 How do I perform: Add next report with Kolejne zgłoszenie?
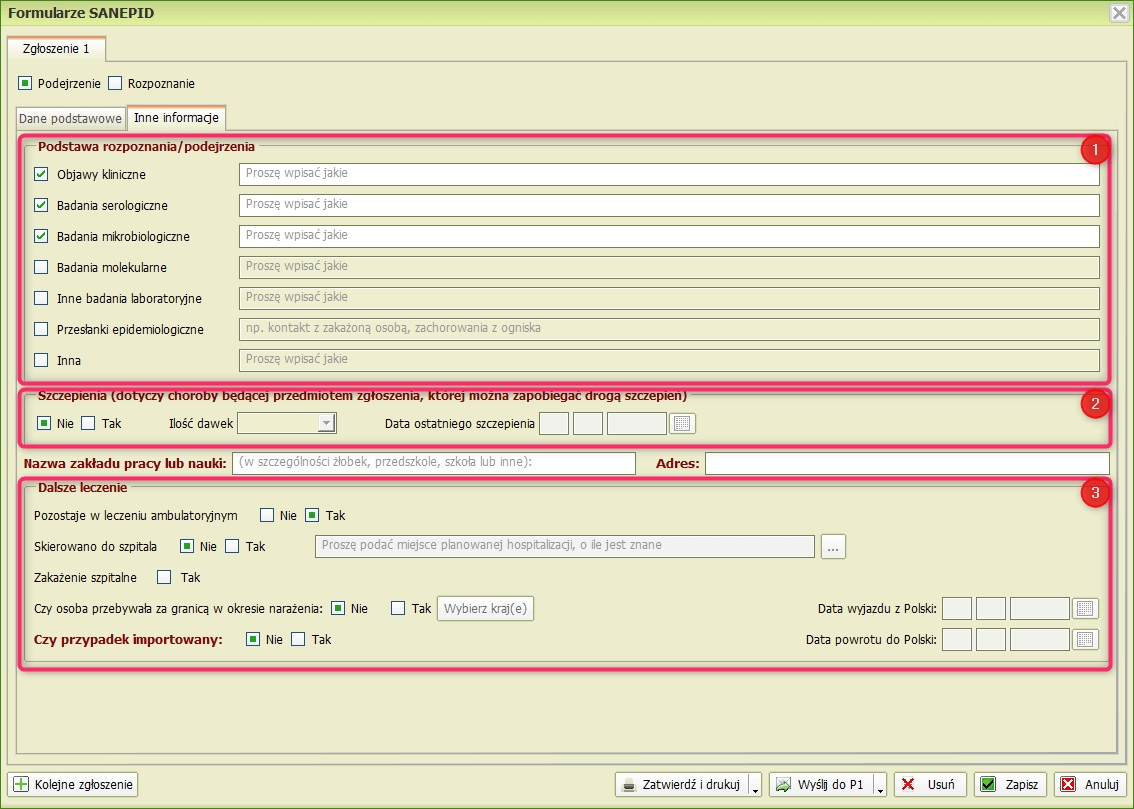point(73,785)
